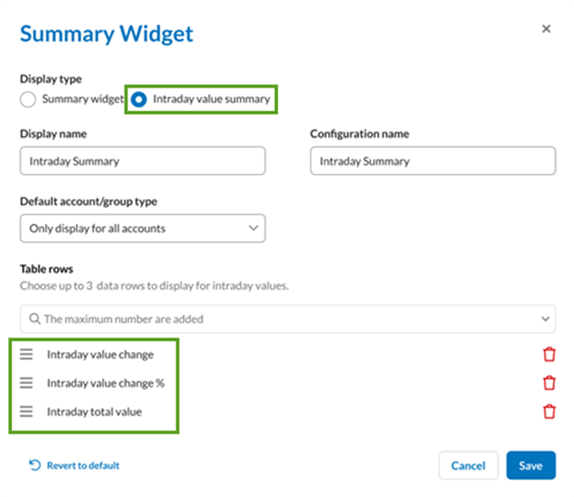This screenshot has height=497, width=574.
Task: Delete the Intraday value change row
Action: (x=549, y=354)
